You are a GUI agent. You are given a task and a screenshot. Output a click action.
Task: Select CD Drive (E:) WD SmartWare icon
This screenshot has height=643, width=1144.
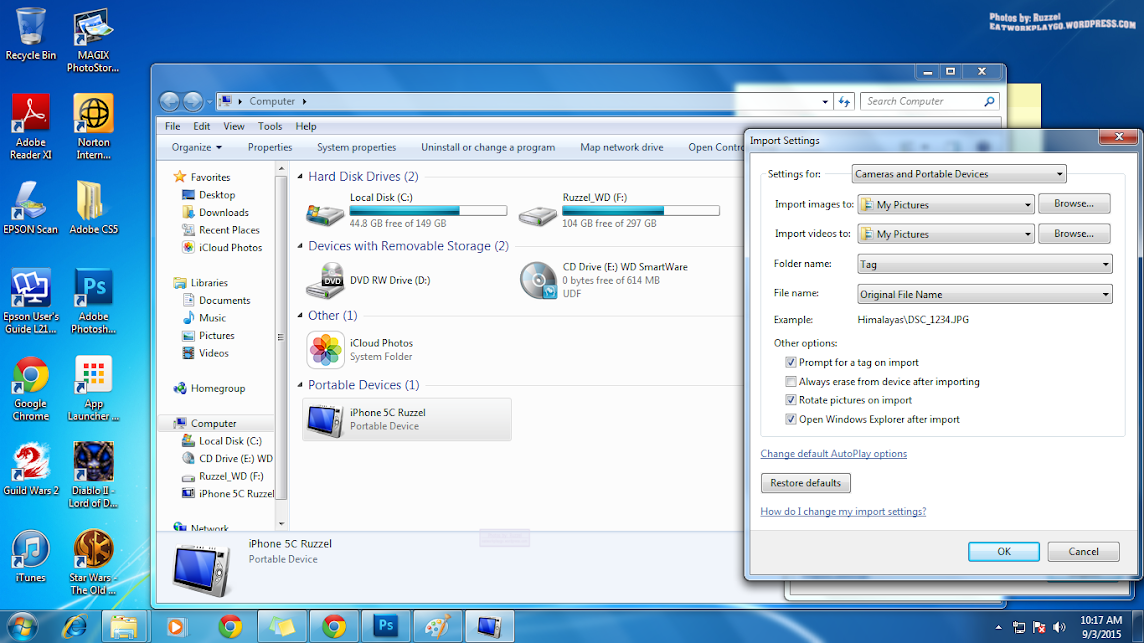538,280
